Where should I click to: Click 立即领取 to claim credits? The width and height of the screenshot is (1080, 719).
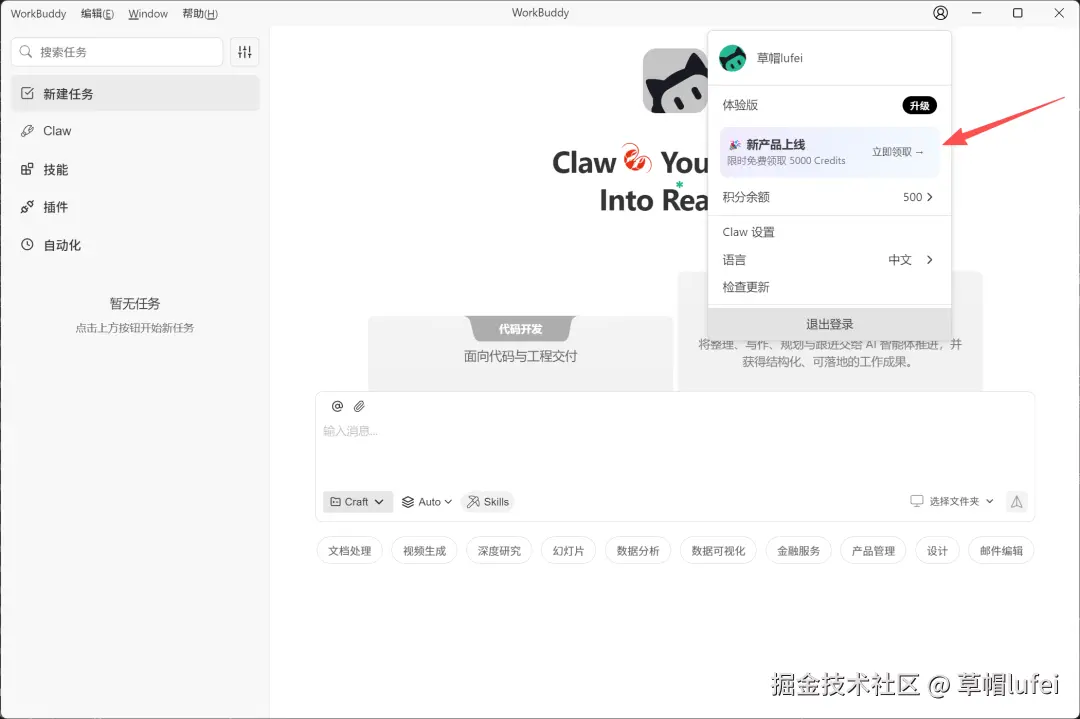[x=897, y=152]
